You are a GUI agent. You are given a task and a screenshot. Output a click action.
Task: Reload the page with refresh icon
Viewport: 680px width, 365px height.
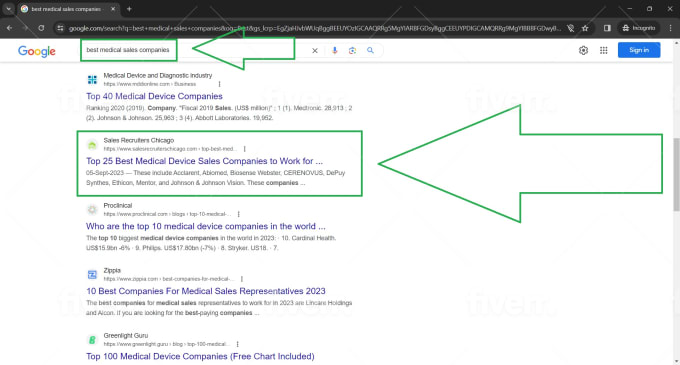point(41,28)
